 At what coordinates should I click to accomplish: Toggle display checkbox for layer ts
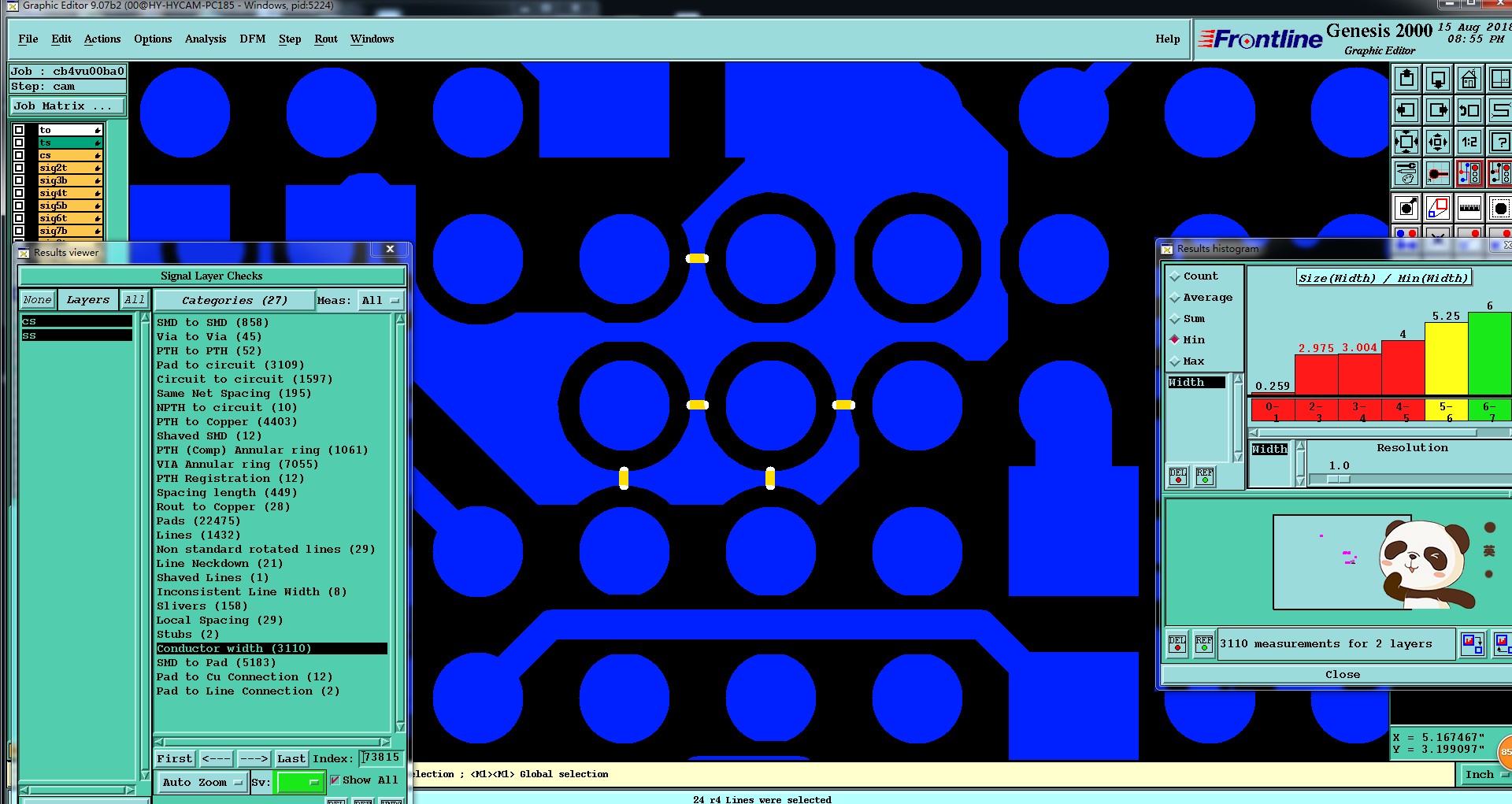click(19, 143)
